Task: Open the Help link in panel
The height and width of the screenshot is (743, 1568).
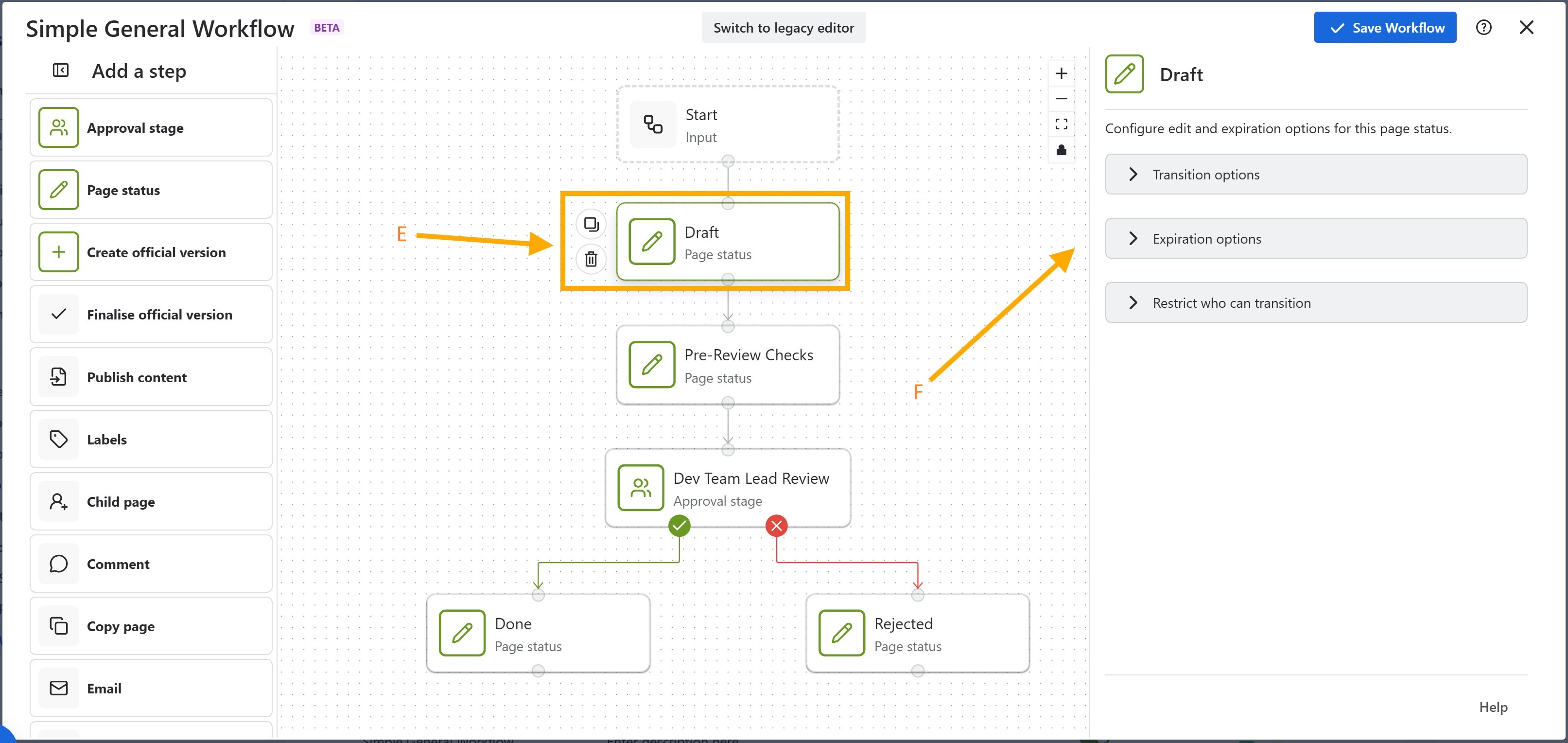Action: point(1493,707)
